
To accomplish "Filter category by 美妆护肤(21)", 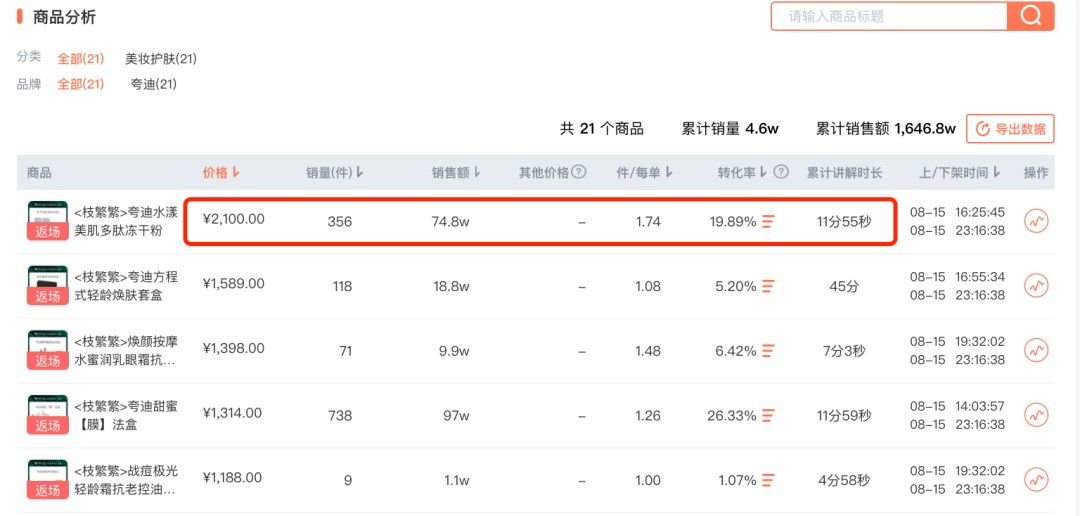I will (x=160, y=59).
